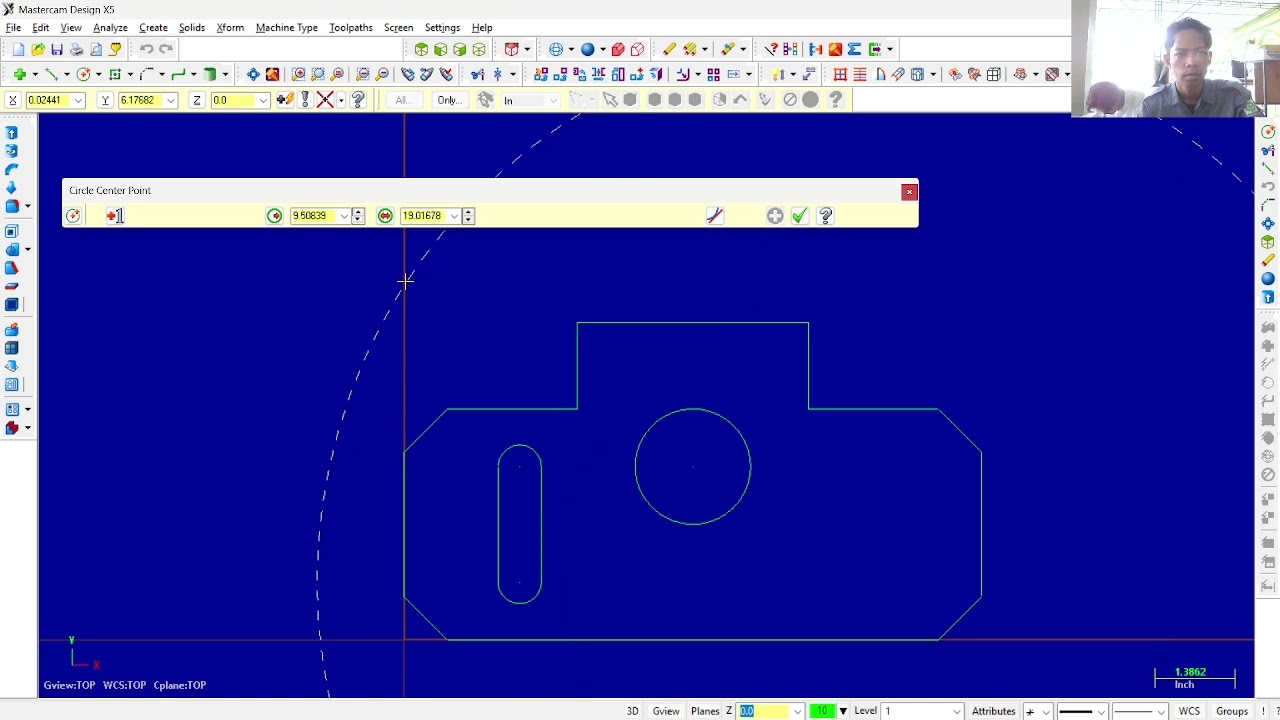The image size is (1280, 720).
Task: Click the Xform Mirror icon
Action: [x=599, y=74]
